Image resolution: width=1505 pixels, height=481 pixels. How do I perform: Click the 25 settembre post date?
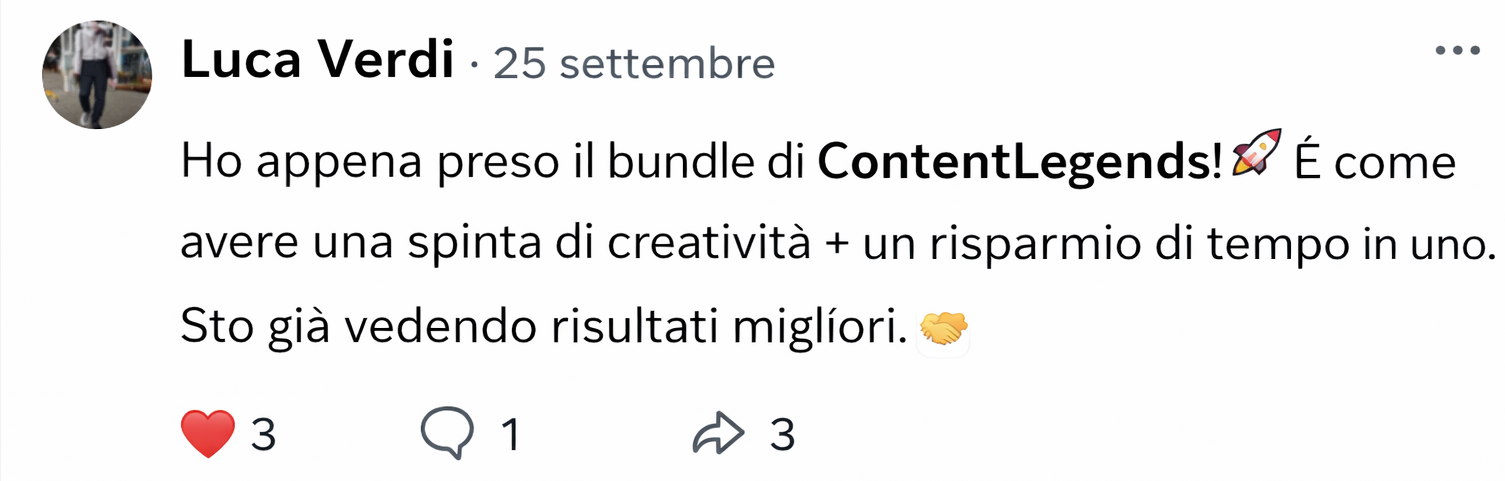point(634,65)
